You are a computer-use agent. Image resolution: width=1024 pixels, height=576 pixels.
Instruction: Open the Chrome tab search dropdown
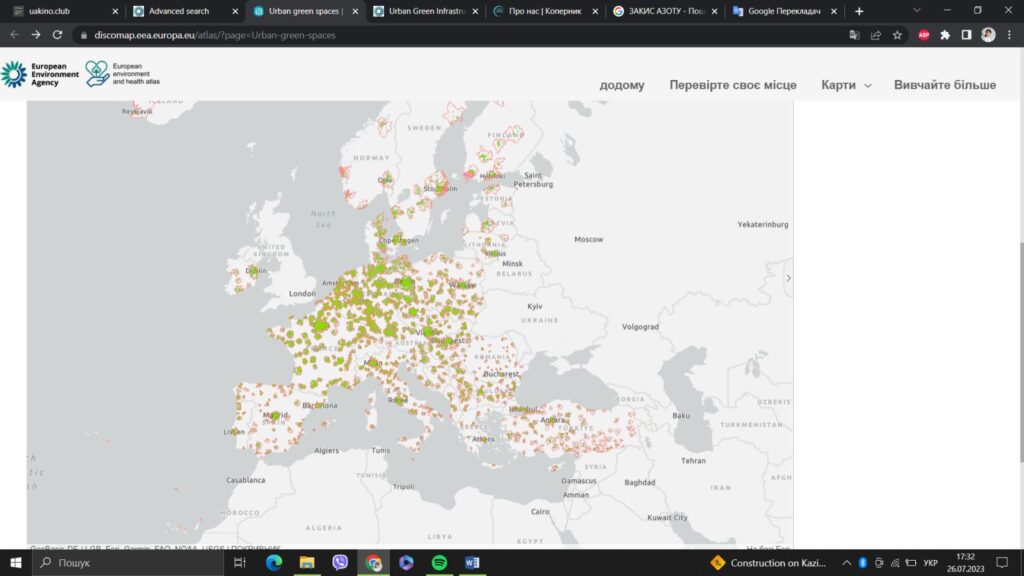(x=917, y=10)
